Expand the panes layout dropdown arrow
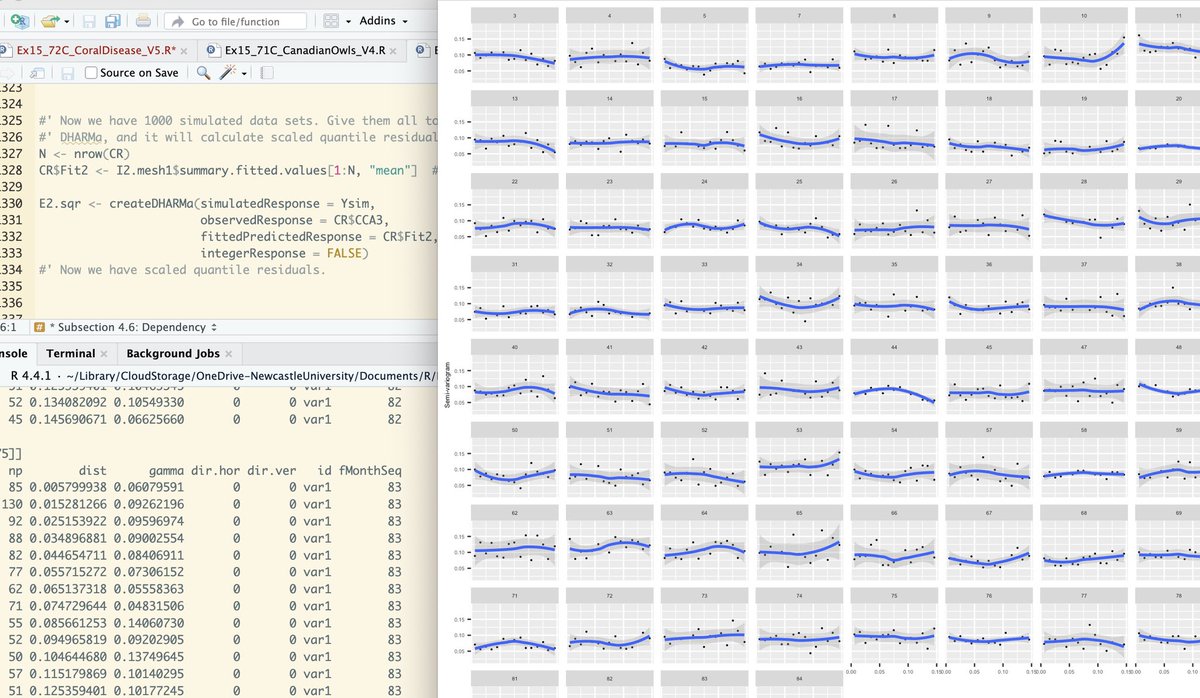 coord(346,21)
